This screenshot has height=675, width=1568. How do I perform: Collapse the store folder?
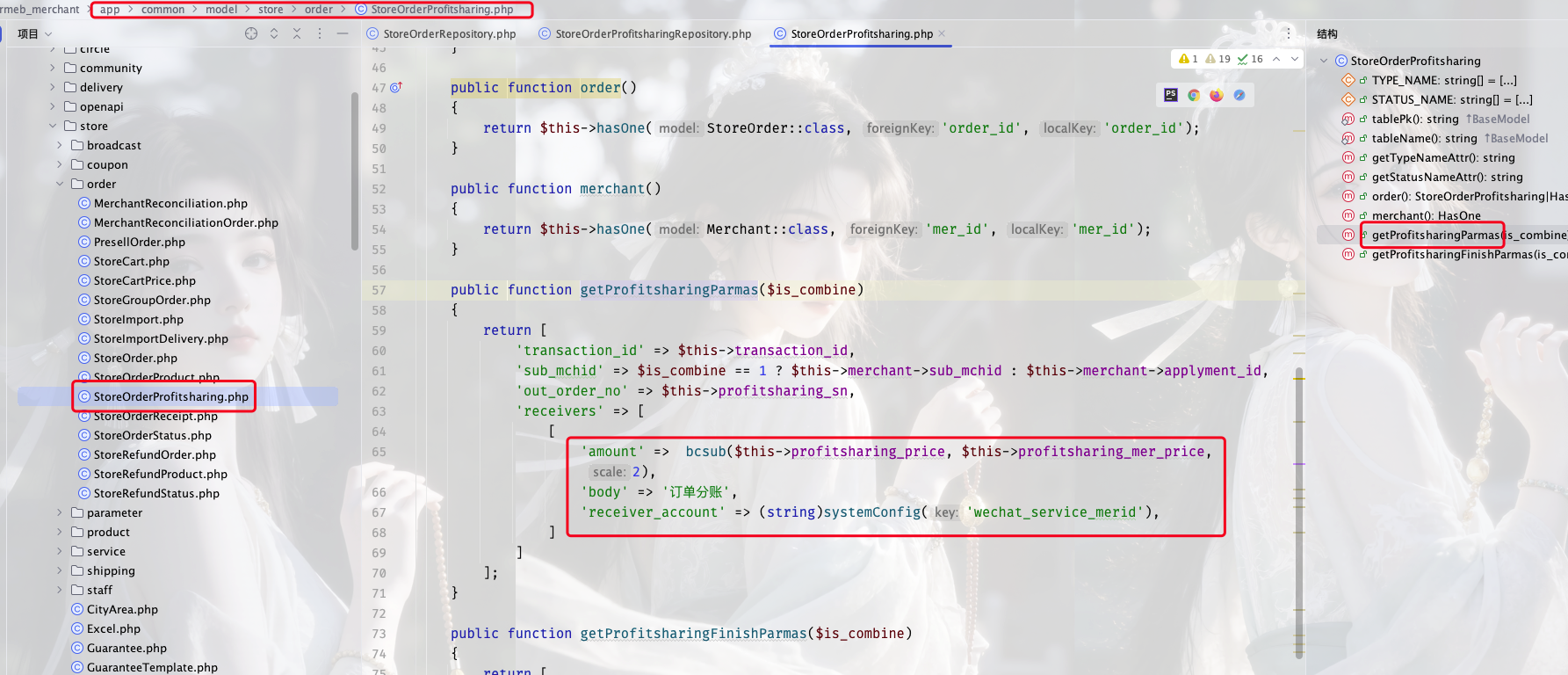53,126
